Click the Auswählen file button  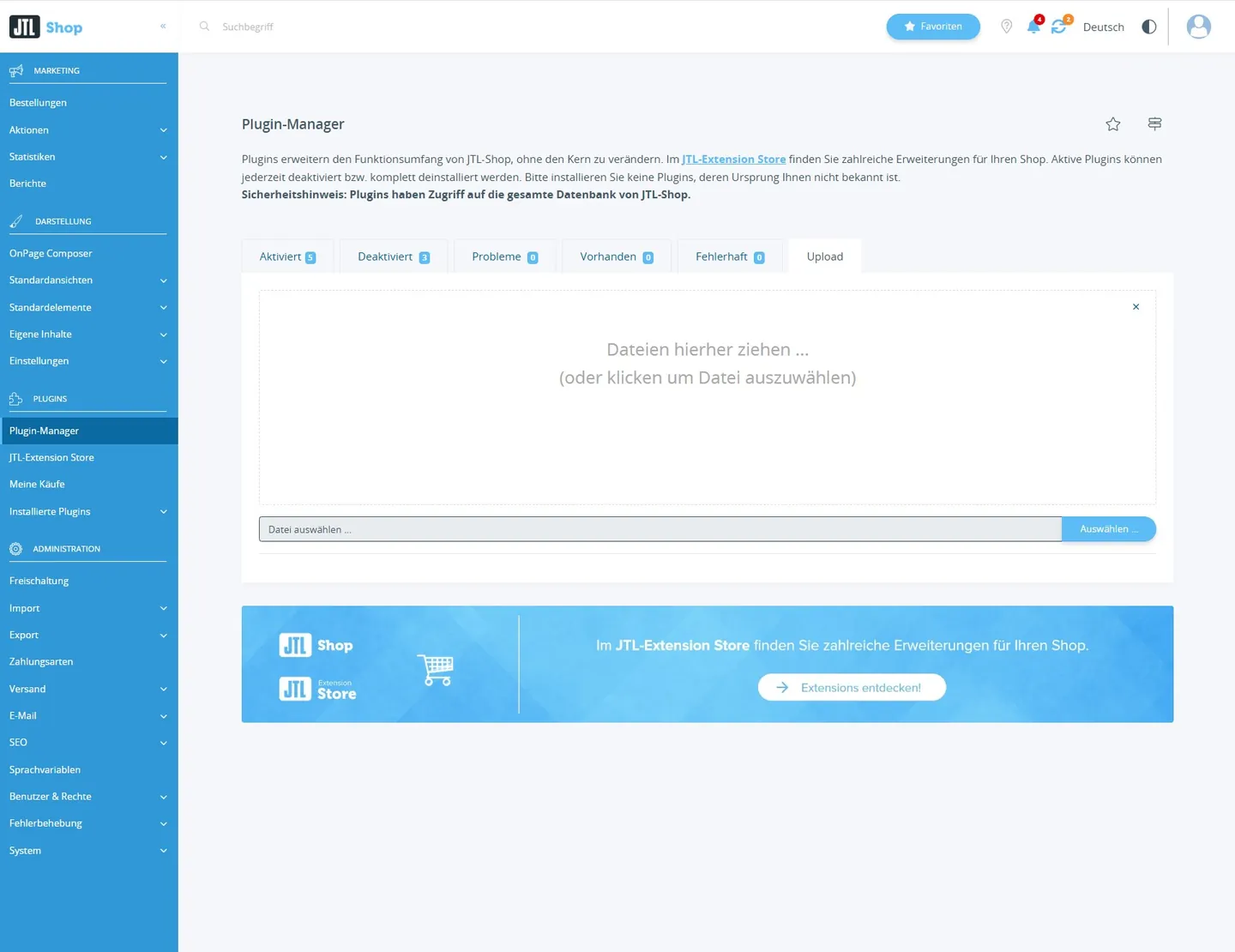(x=1109, y=529)
